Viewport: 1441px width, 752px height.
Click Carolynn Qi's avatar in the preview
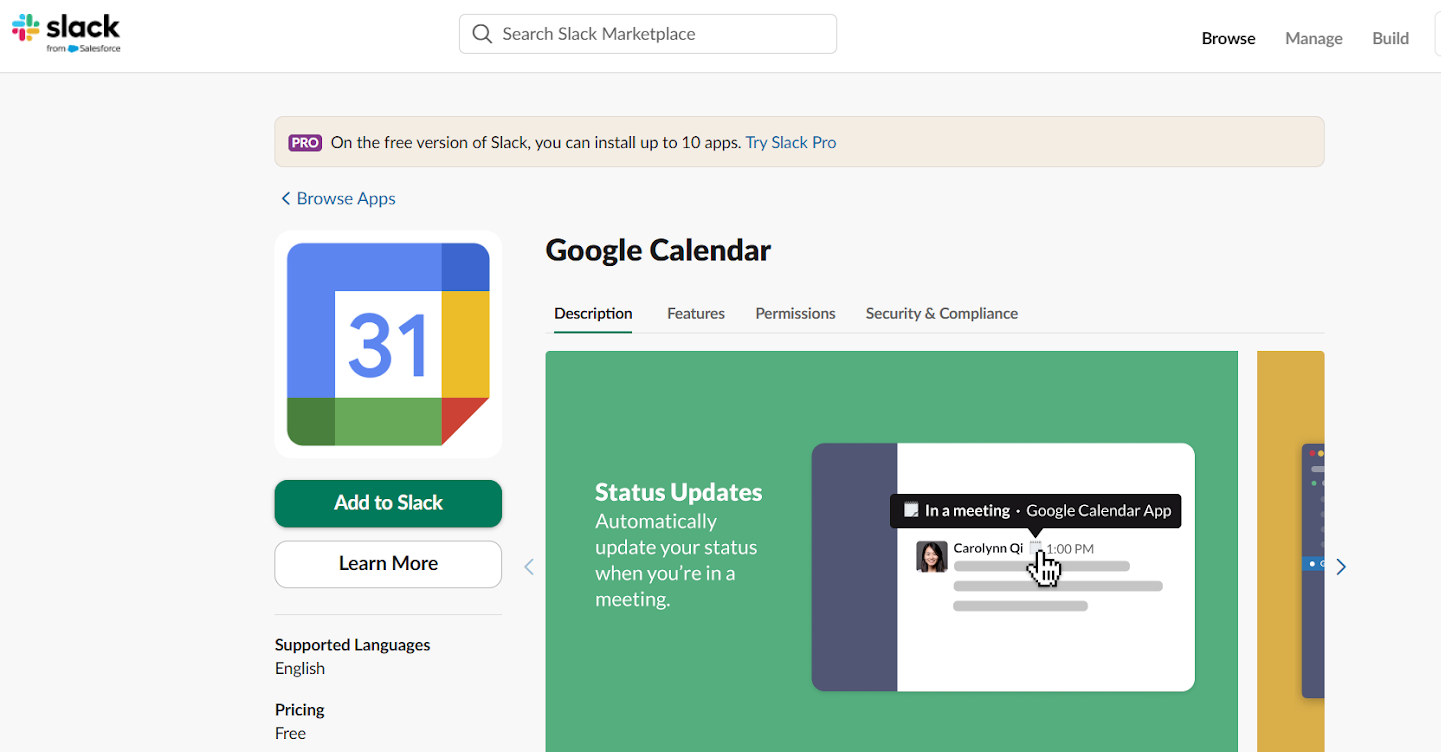931,556
